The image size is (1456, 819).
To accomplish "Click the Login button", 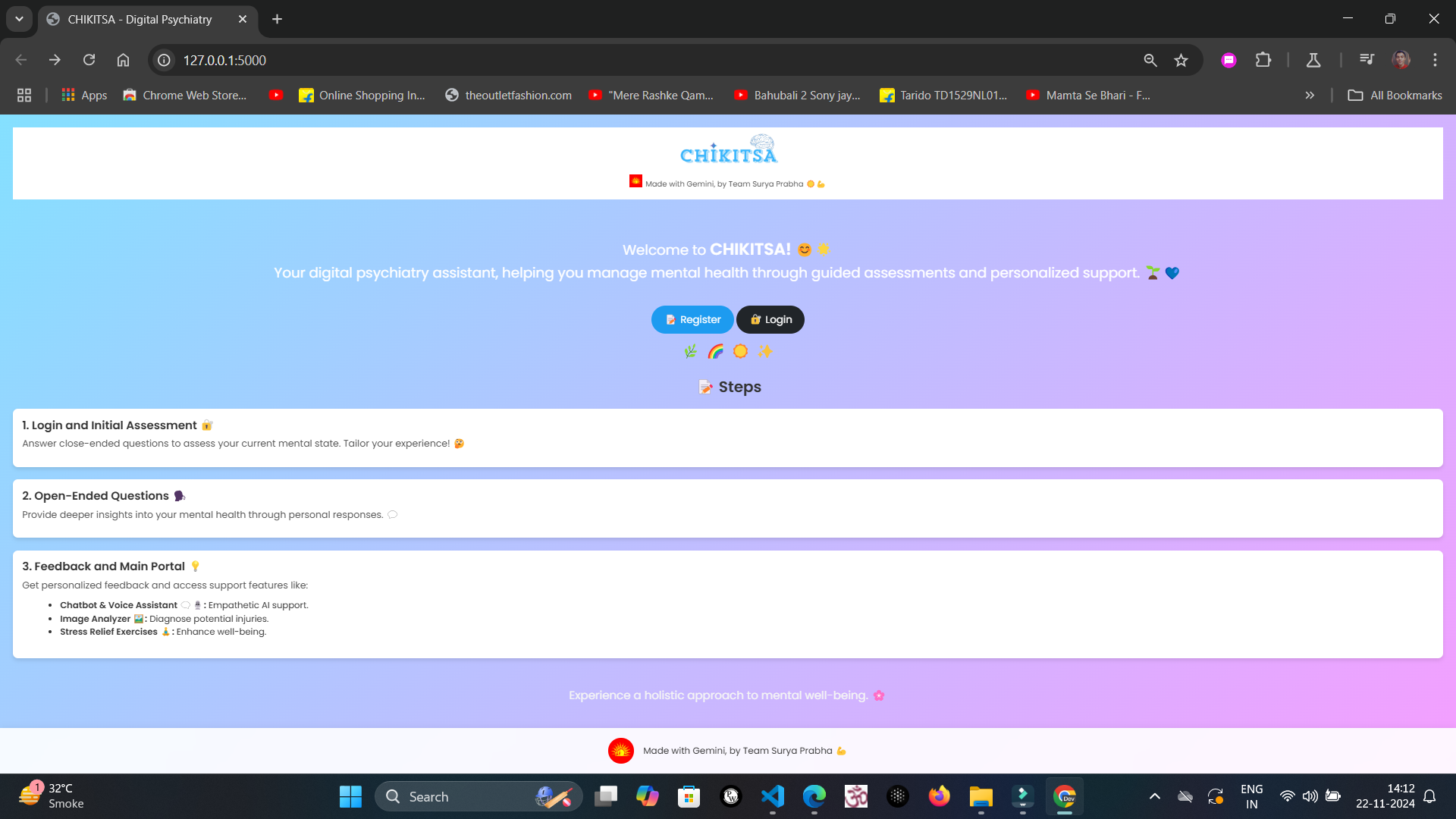I will (x=770, y=319).
